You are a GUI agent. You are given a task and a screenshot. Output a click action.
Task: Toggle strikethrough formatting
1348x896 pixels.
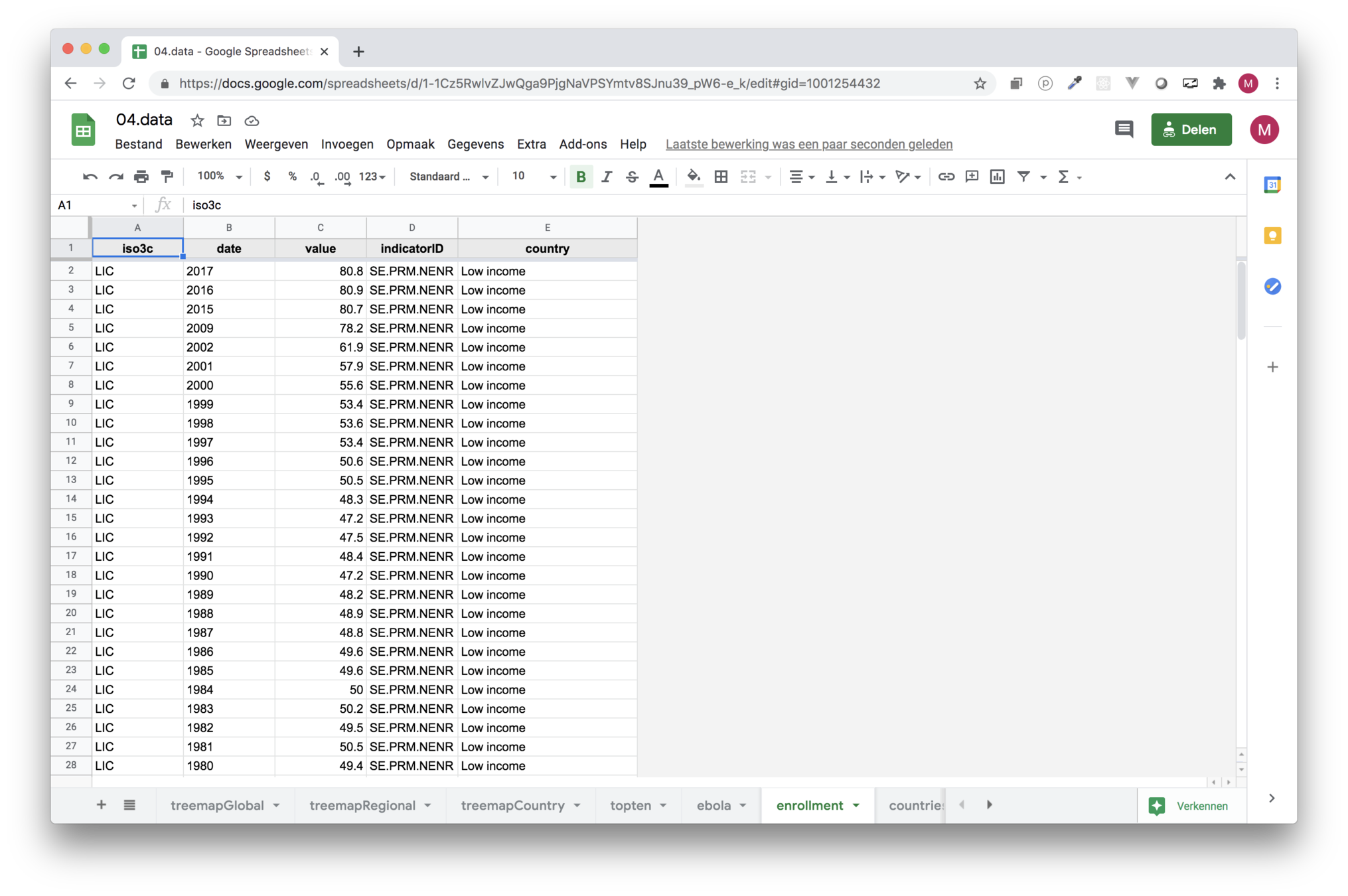[x=632, y=177]
